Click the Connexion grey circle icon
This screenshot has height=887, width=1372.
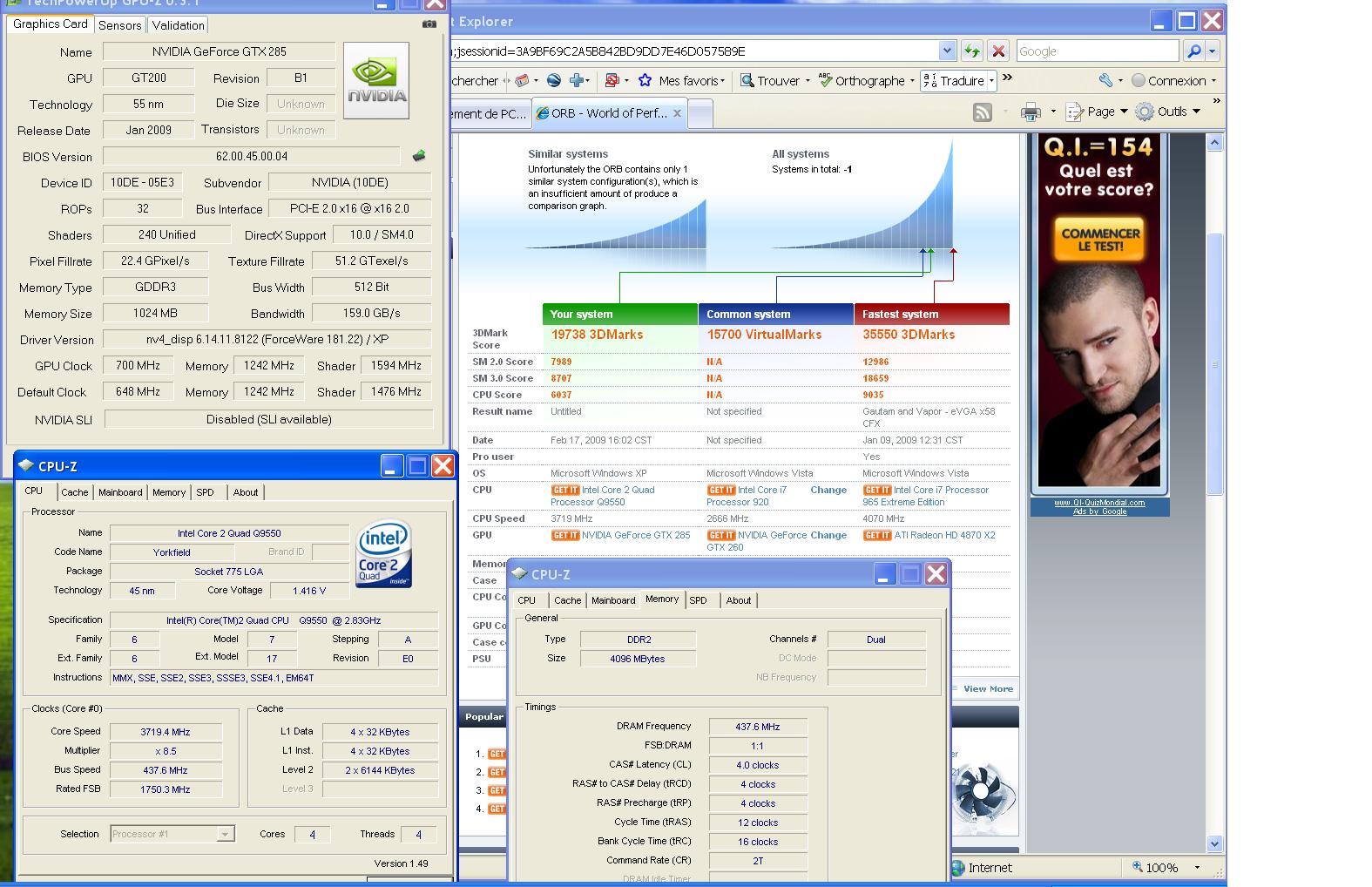click(1138, 80)
